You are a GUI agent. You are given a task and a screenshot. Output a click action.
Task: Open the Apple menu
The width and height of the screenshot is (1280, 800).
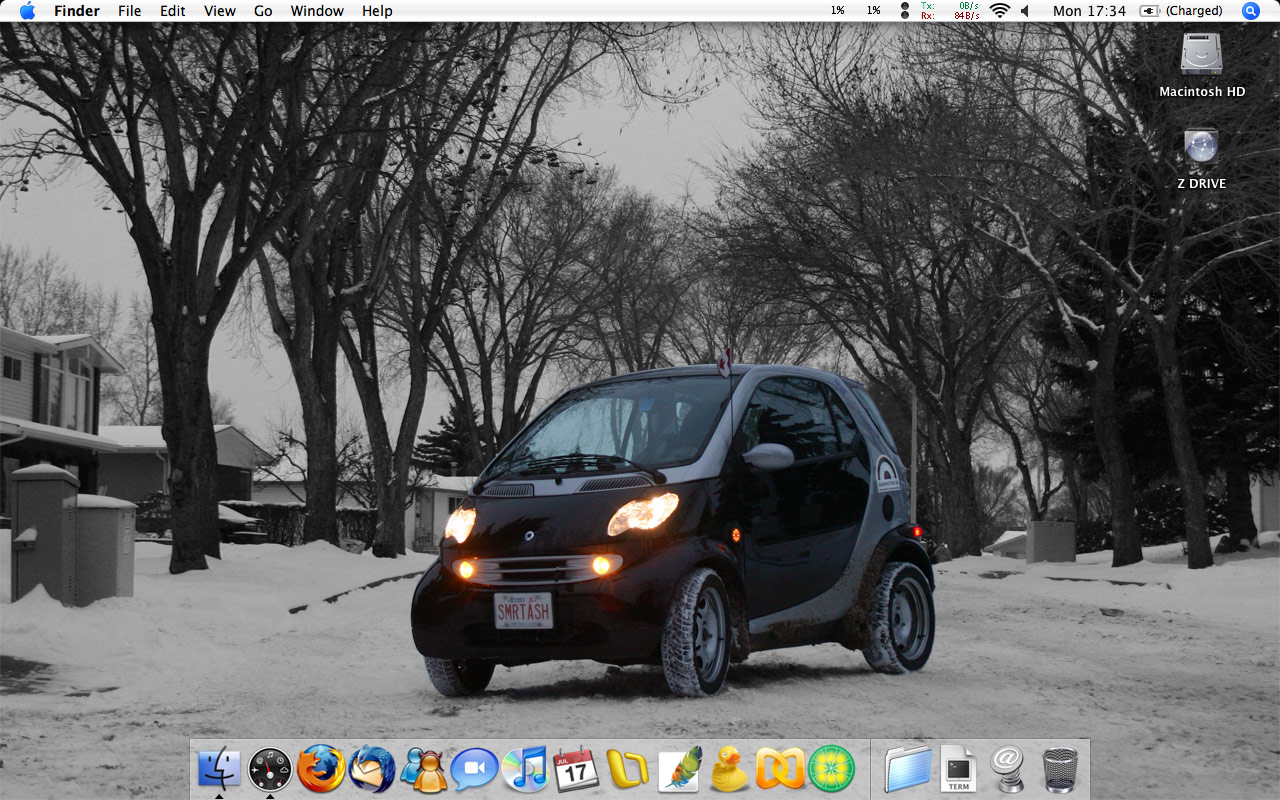[27, 11]
